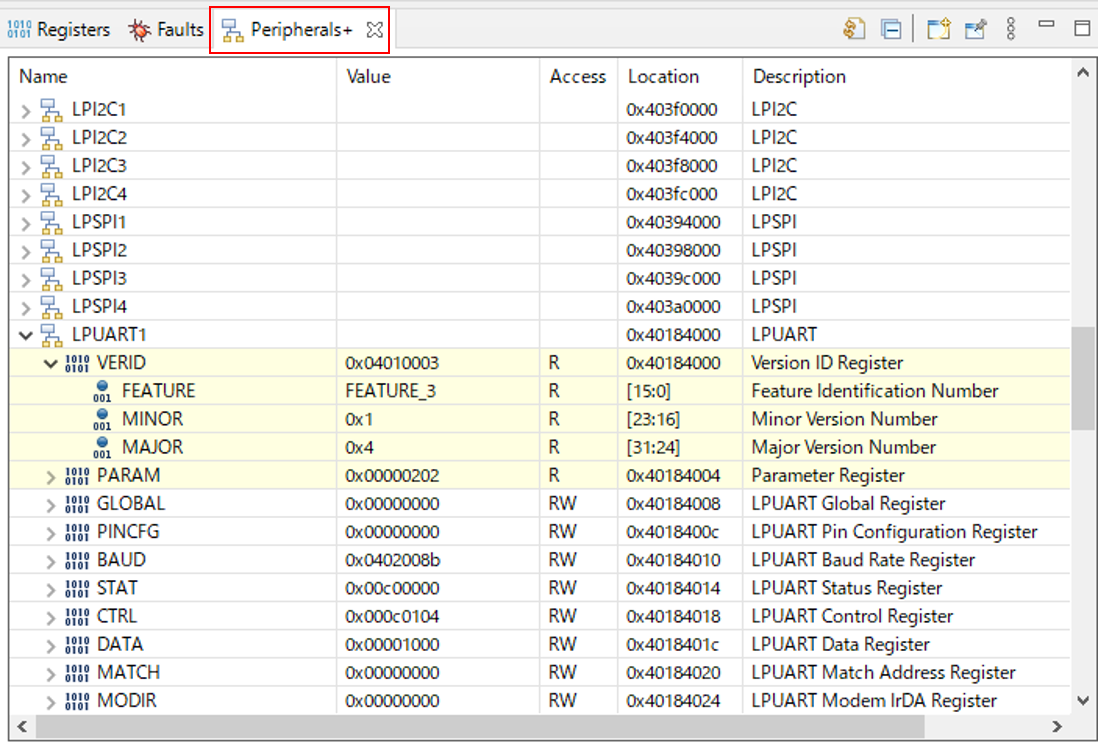Click the horizontal scrollbar left arrow
The width and height of the screenshot is (1098, 743).
tap(22, 726)
